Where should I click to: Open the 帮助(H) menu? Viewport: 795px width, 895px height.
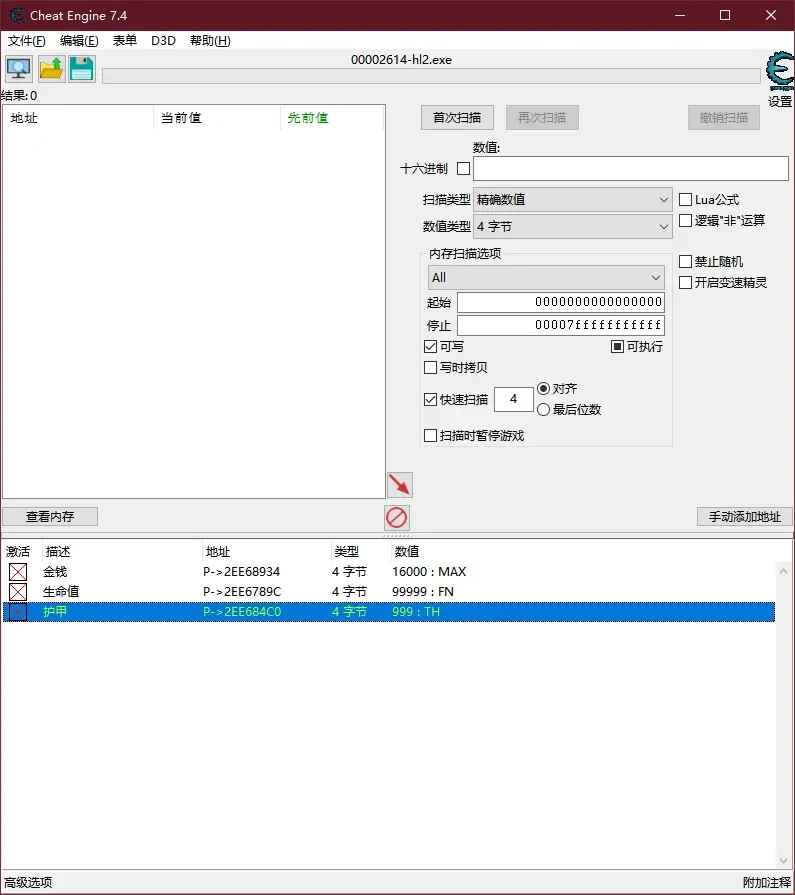point(210,41)
